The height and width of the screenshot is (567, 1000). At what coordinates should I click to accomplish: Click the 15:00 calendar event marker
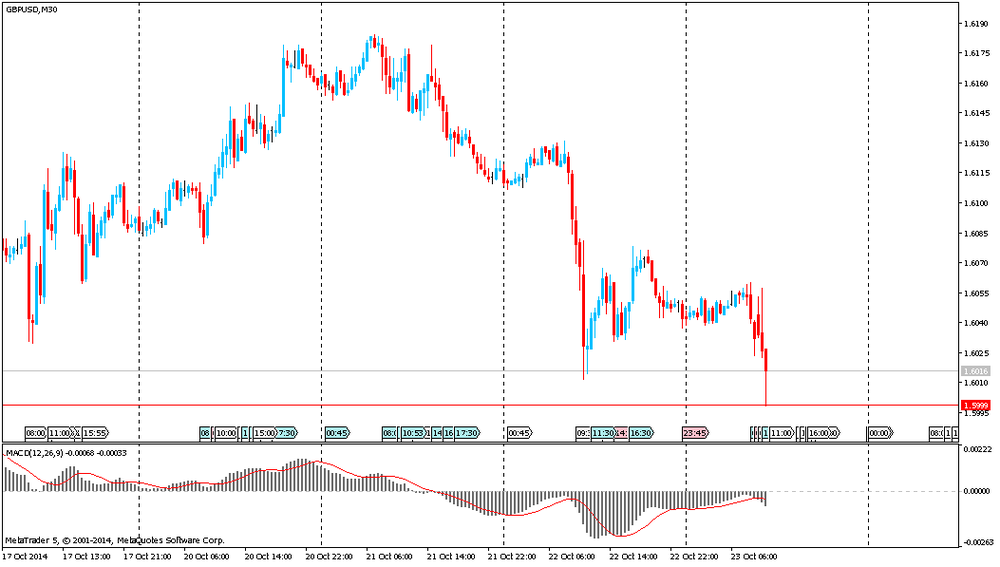click(x=264, y=433)
